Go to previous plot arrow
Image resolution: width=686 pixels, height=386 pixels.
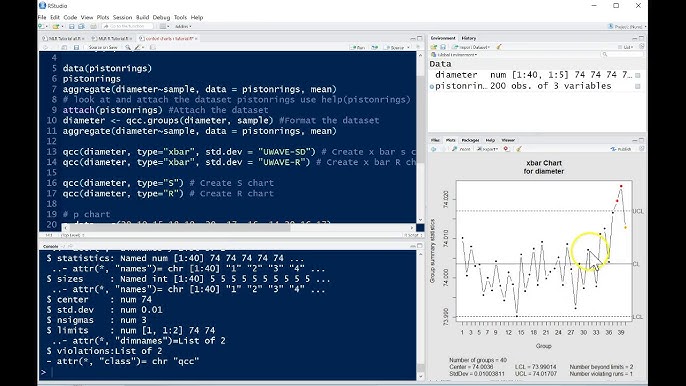434,149
